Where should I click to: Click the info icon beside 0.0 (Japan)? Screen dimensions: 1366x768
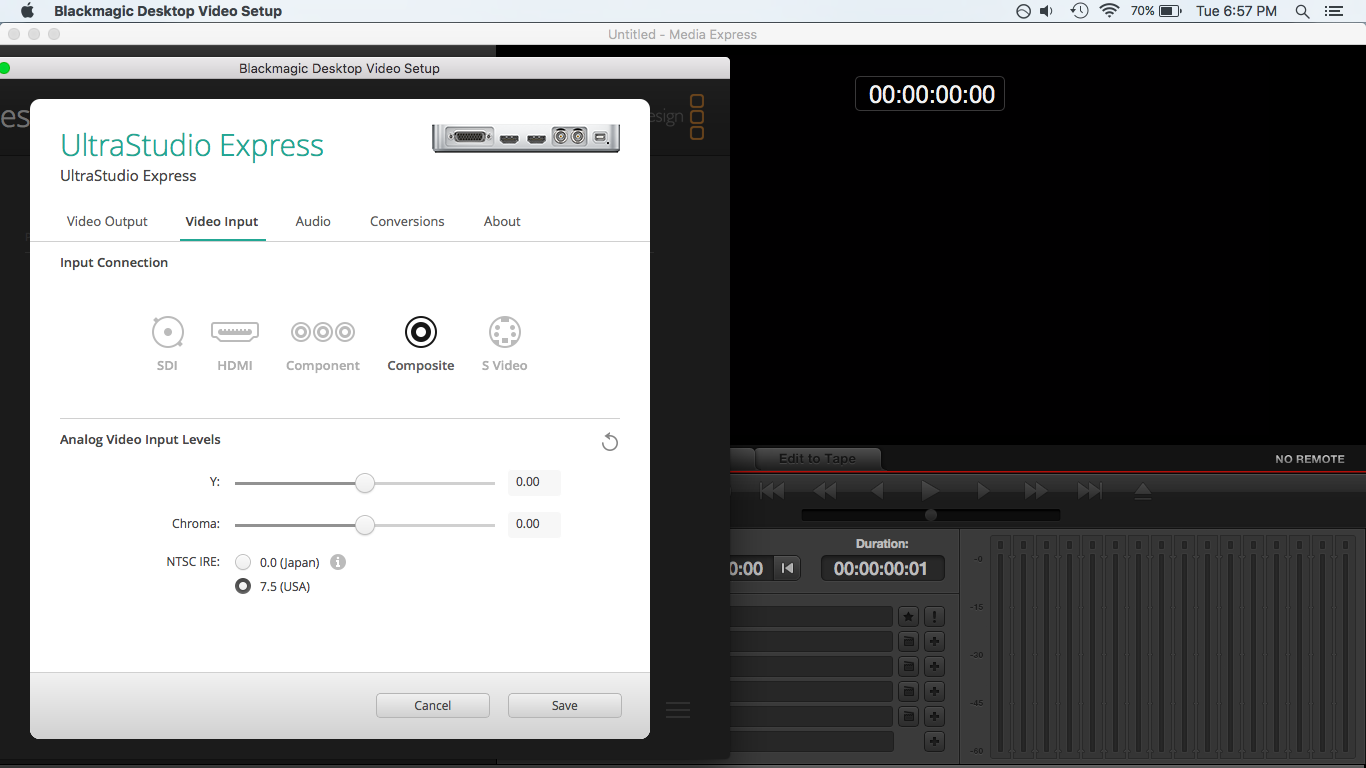[x=338, y=562]
